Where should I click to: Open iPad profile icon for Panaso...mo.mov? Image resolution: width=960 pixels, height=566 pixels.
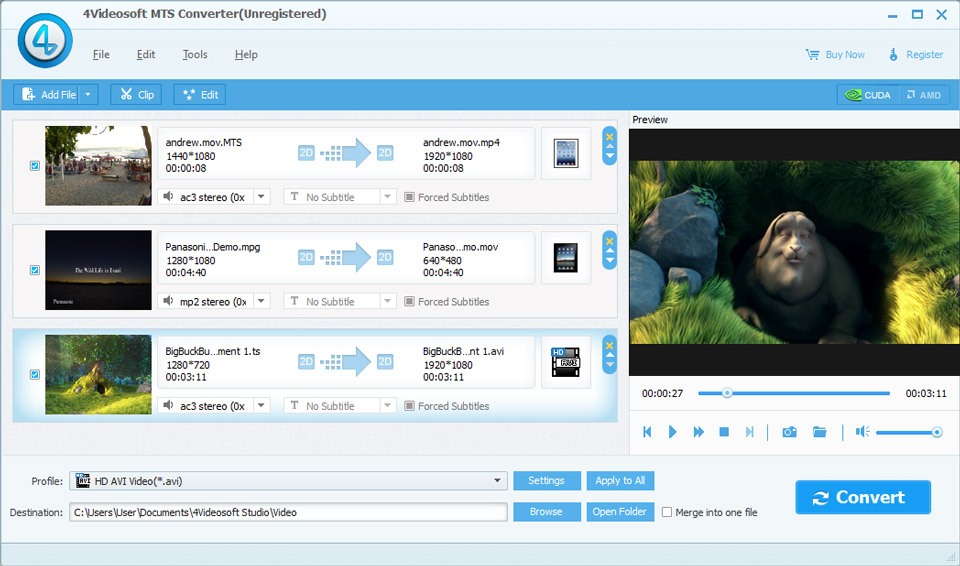[566, 258]
